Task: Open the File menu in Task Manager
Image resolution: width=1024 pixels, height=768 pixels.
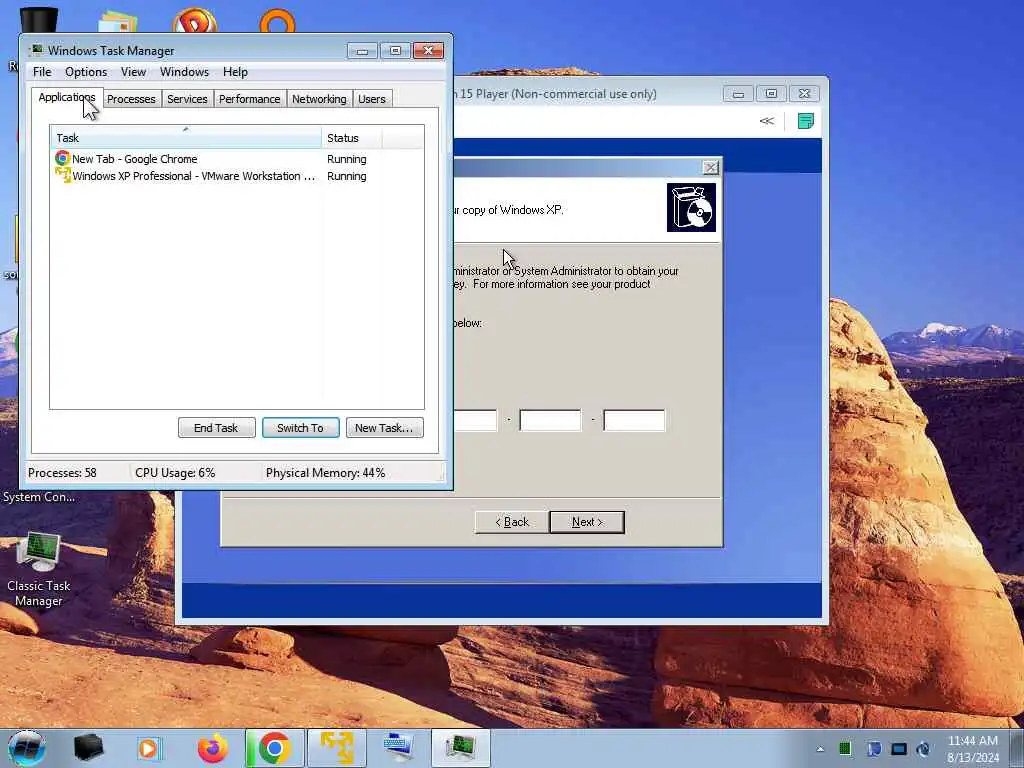Action: pos(42,72)
